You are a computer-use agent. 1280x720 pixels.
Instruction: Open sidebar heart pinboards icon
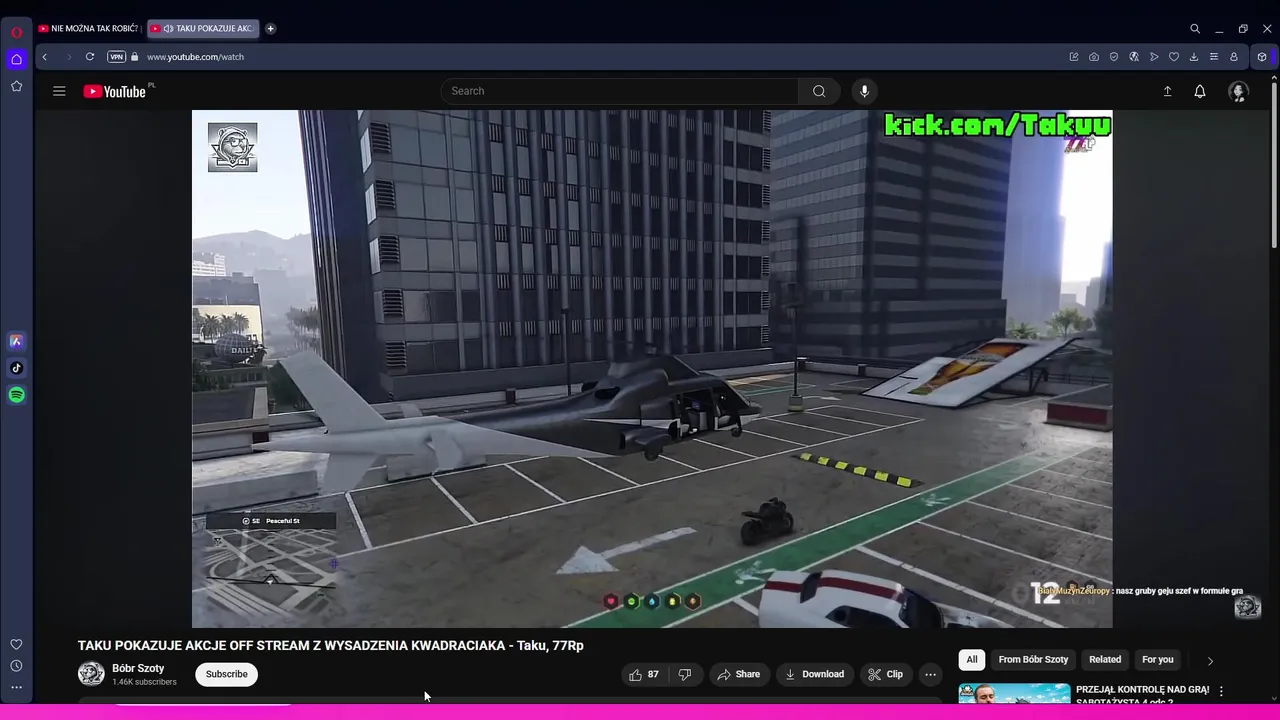coord(16,645)
